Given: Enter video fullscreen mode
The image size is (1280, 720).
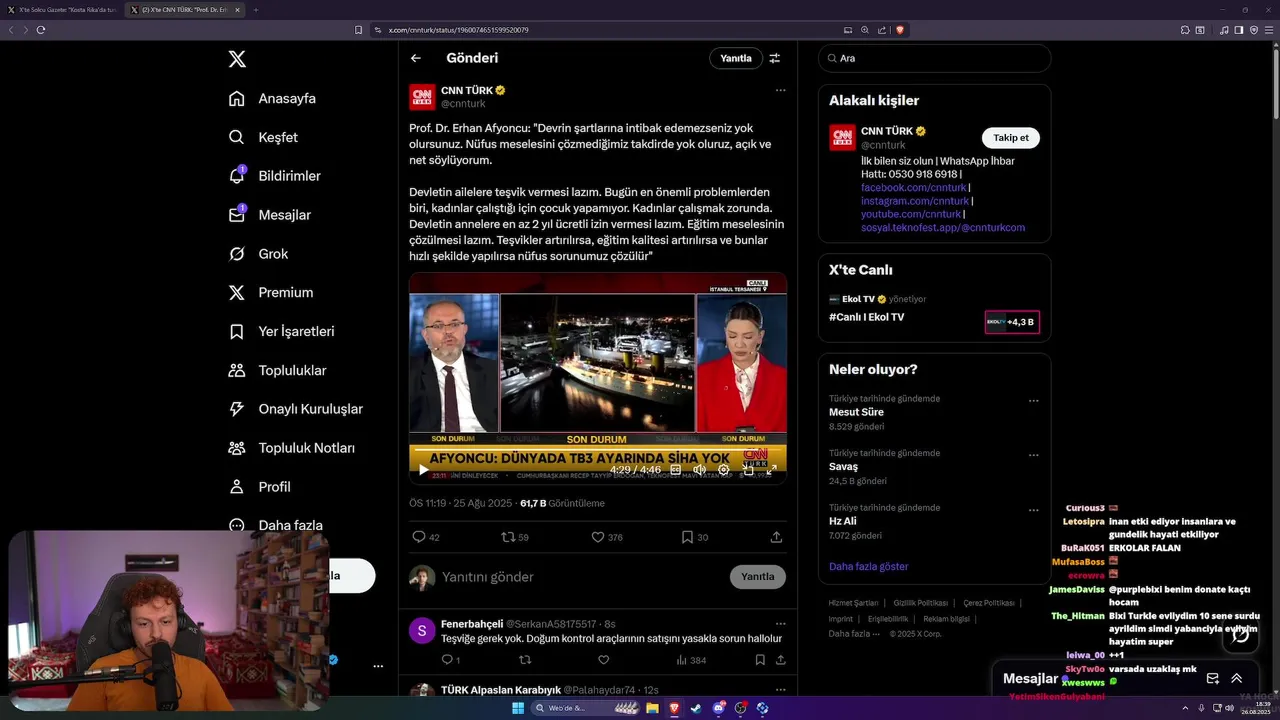Looking at the screenshot, I should [771, 469].
